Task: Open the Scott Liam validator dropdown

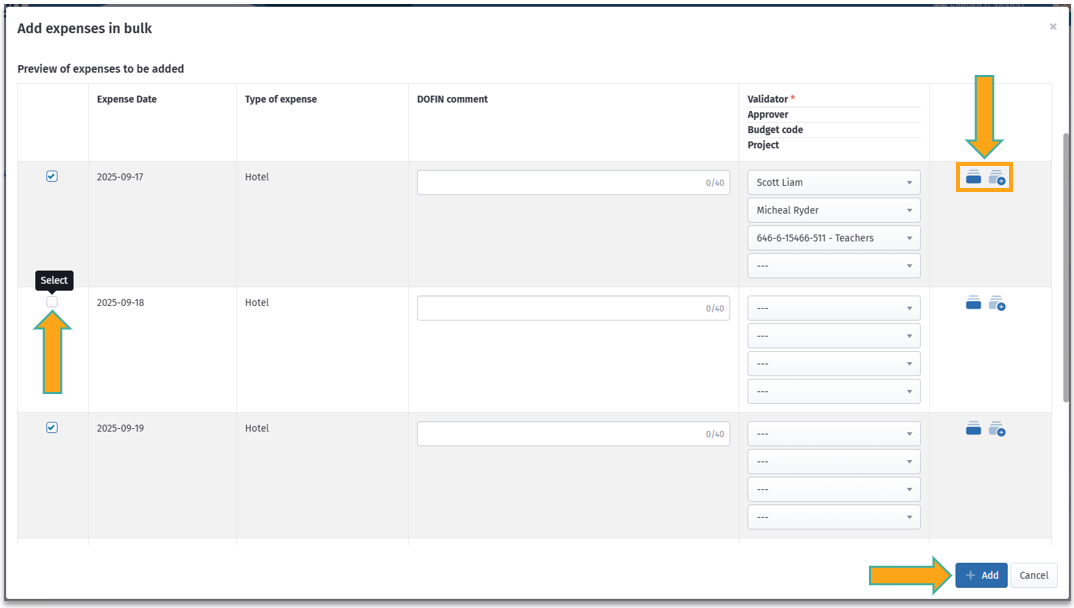Action: click(x=834, y=182)
